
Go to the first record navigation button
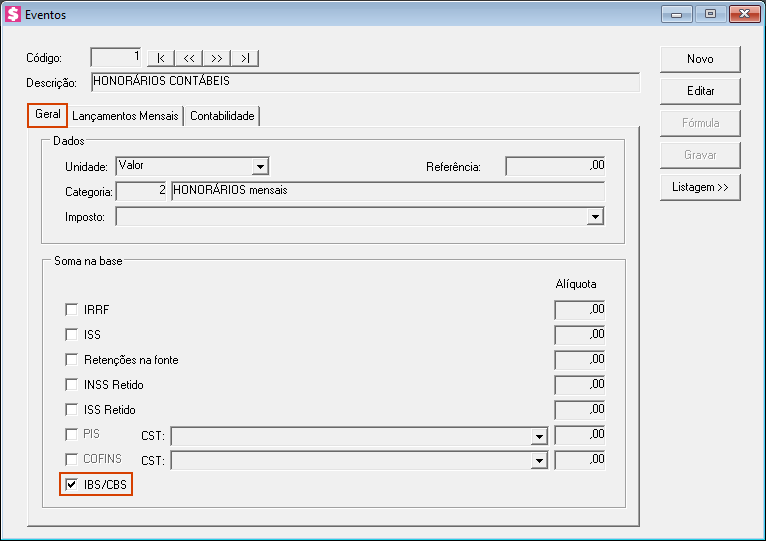[161, 58]
